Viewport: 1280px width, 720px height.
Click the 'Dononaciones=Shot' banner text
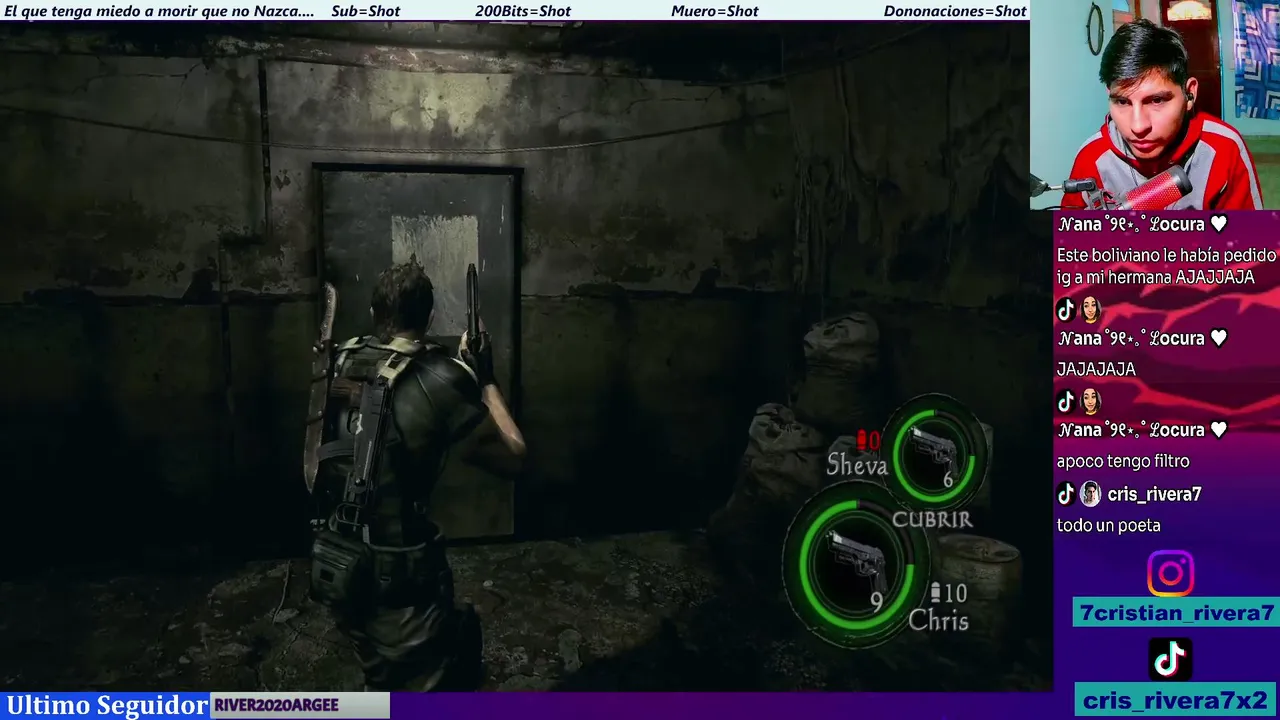coord(955,11)
